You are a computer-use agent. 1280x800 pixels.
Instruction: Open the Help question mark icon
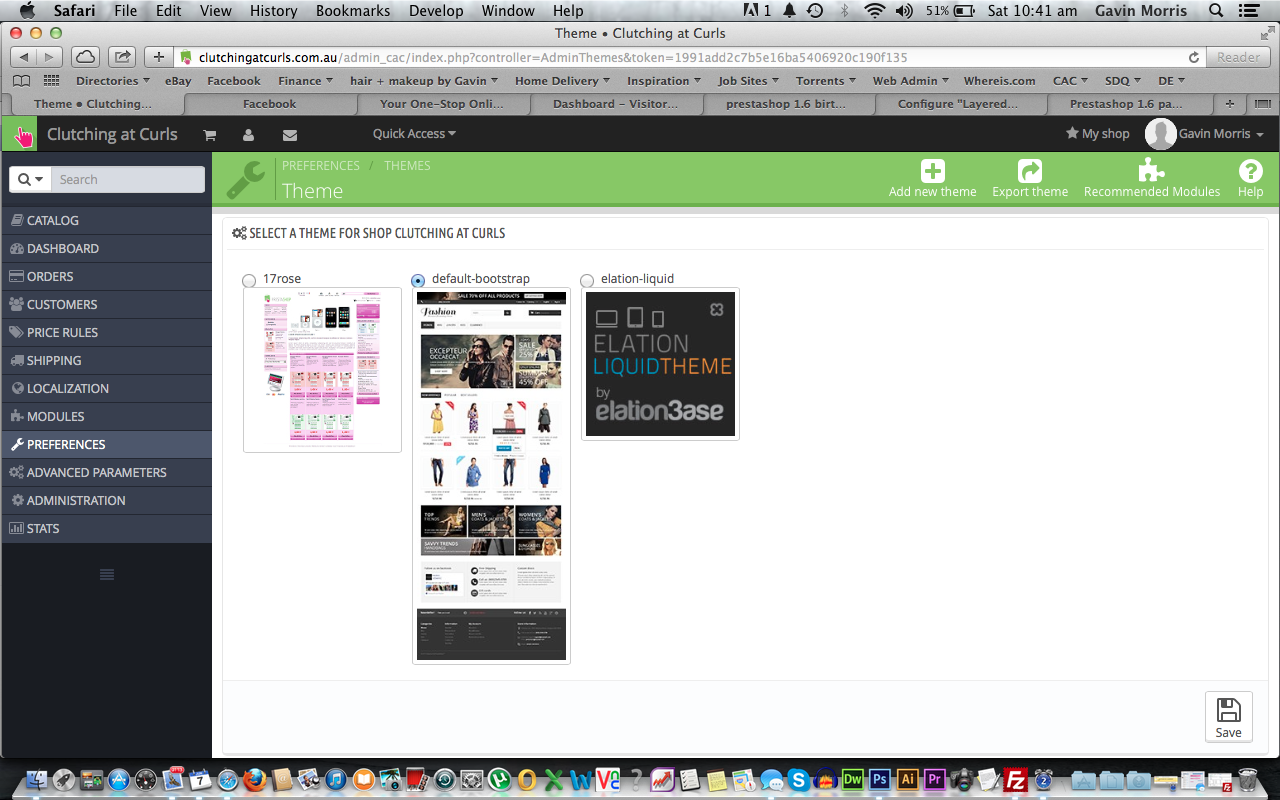tap(1250, 171)
